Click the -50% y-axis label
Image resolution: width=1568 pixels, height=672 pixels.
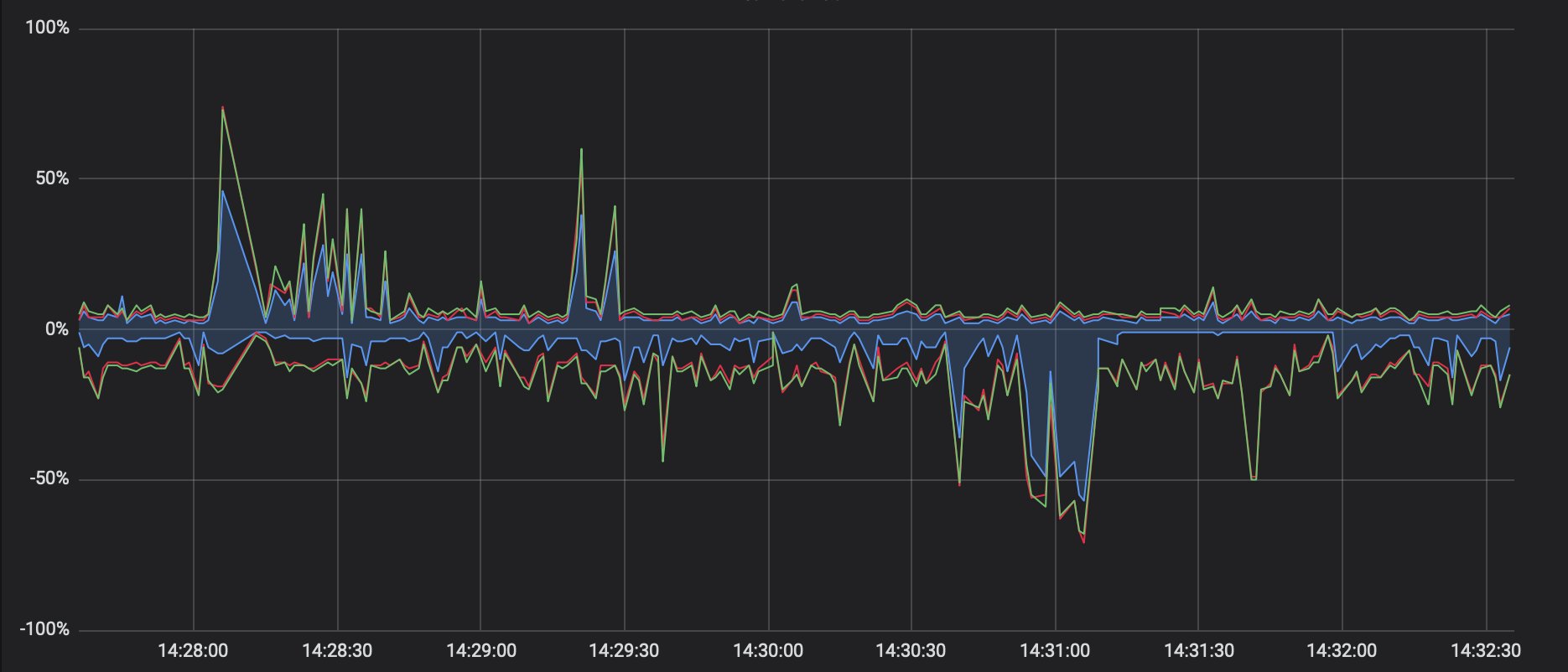[48, 479]
